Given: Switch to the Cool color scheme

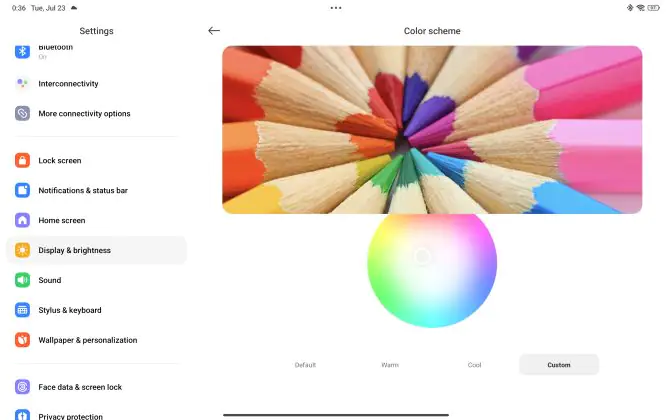Looking at the screenshot, I should pos(474,365).
